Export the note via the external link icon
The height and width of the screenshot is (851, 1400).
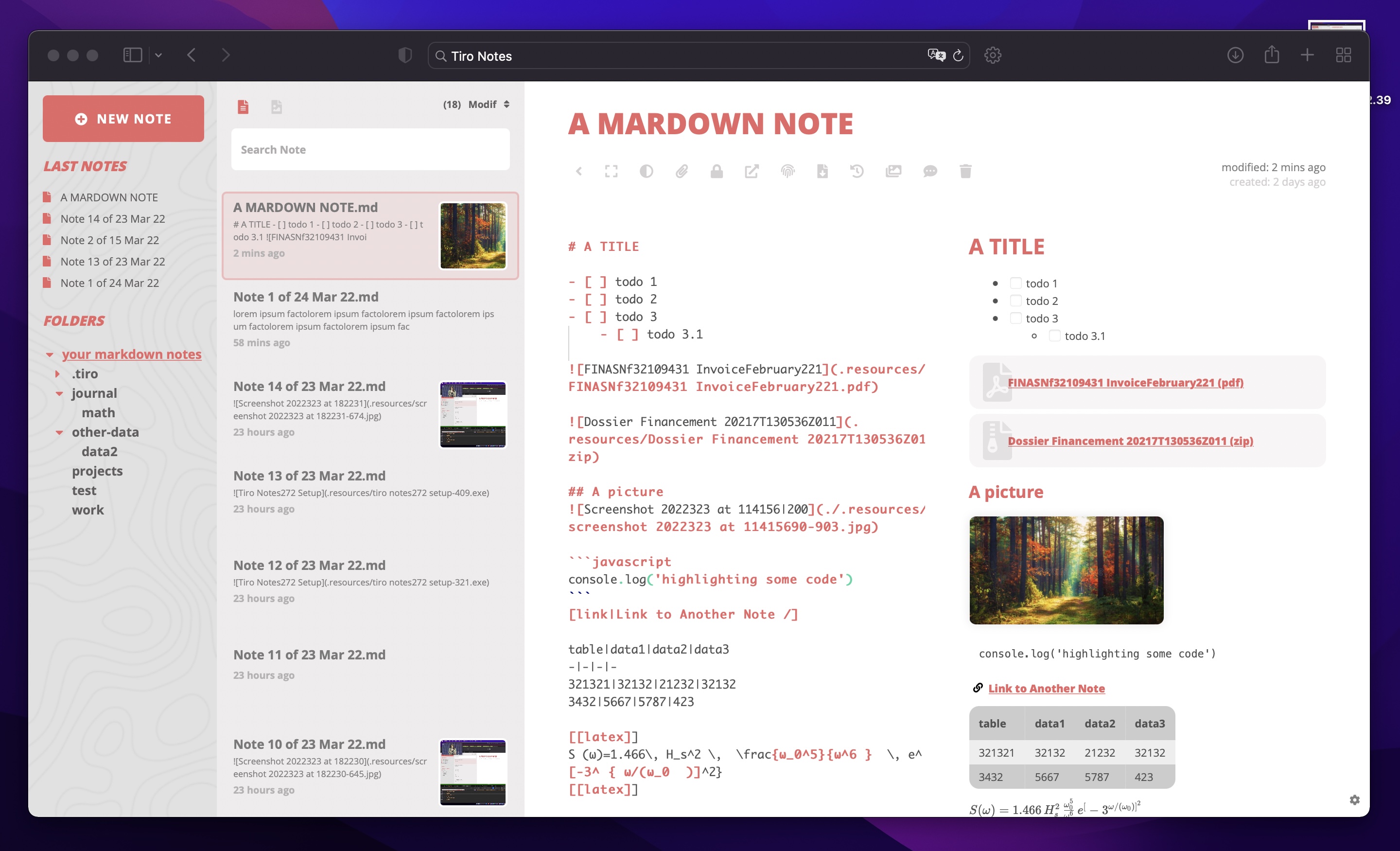(x=752, y=171)
